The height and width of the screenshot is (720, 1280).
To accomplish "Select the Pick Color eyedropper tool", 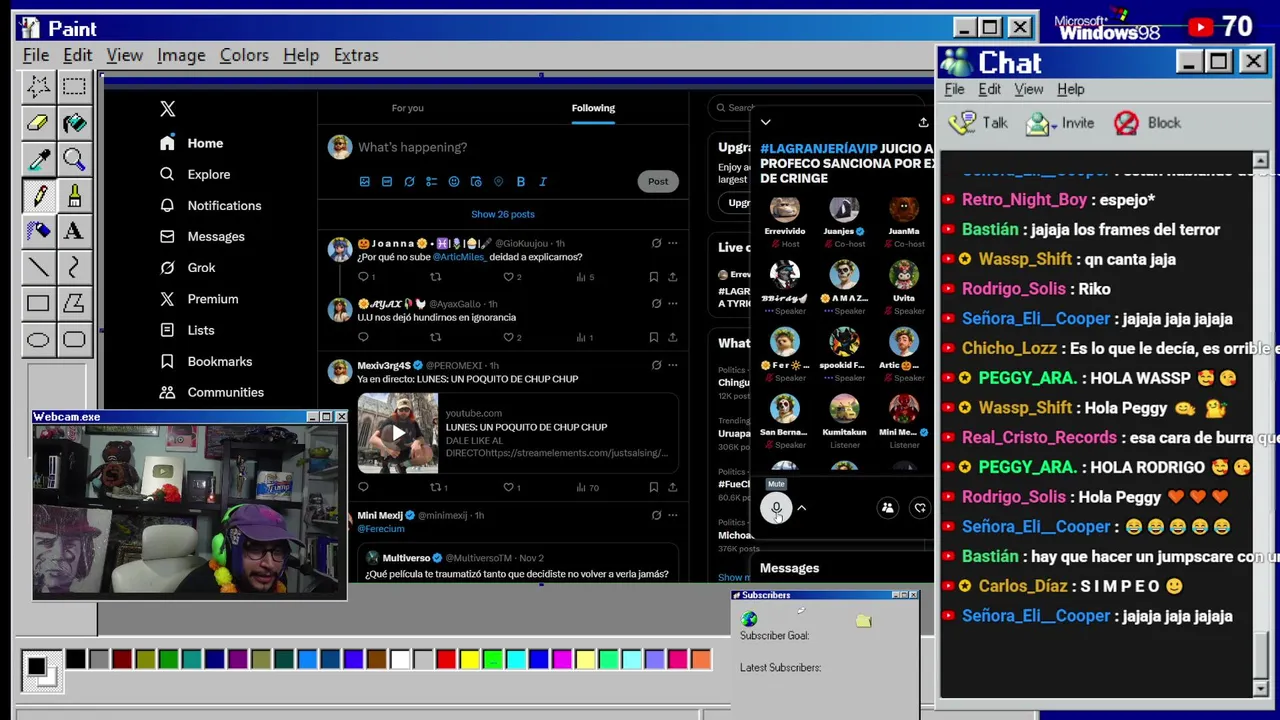I will pyautogui.click(x=38, y=159).
